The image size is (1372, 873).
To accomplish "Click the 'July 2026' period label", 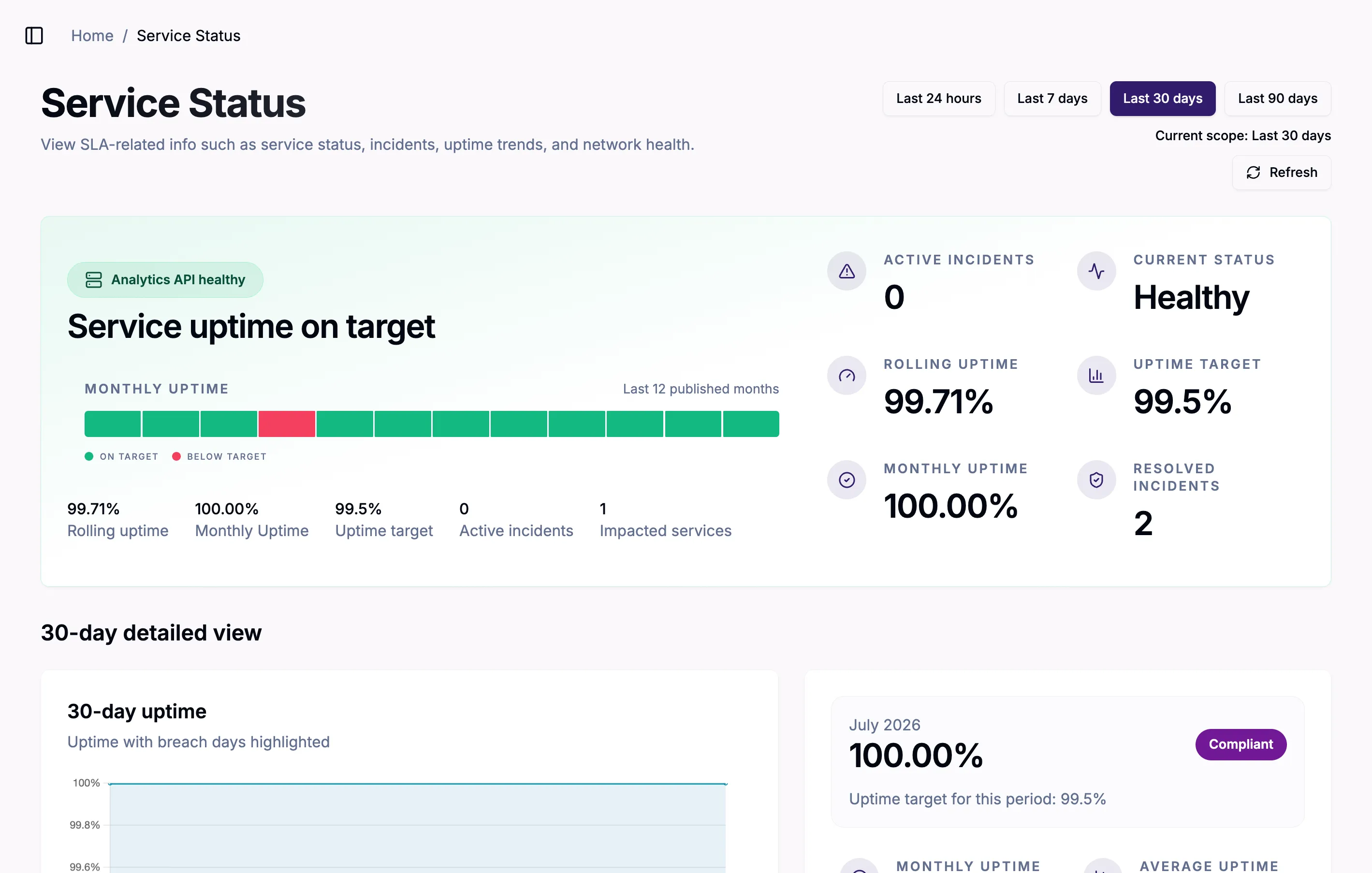I will pos(885,725).
